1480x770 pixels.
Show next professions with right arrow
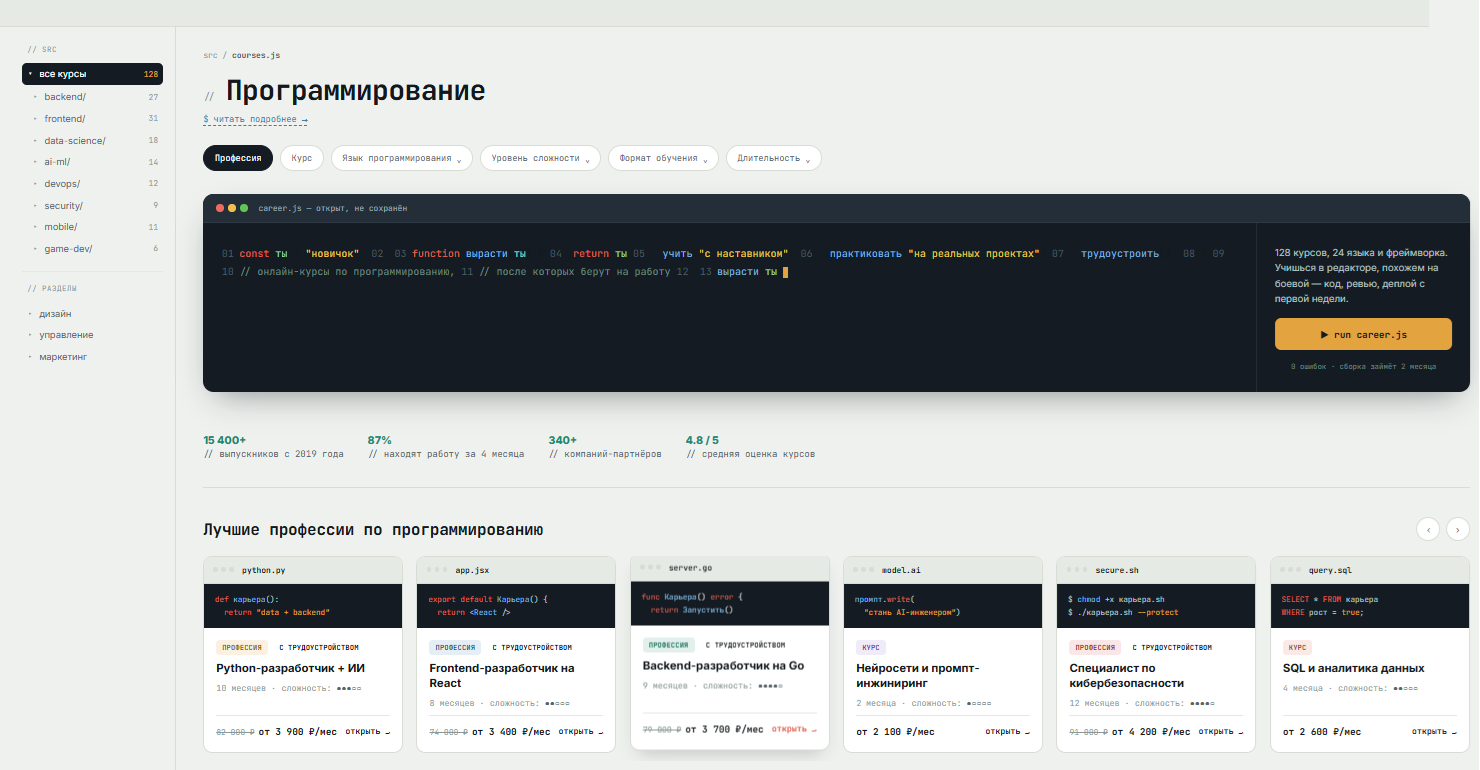coord(1458,529)
